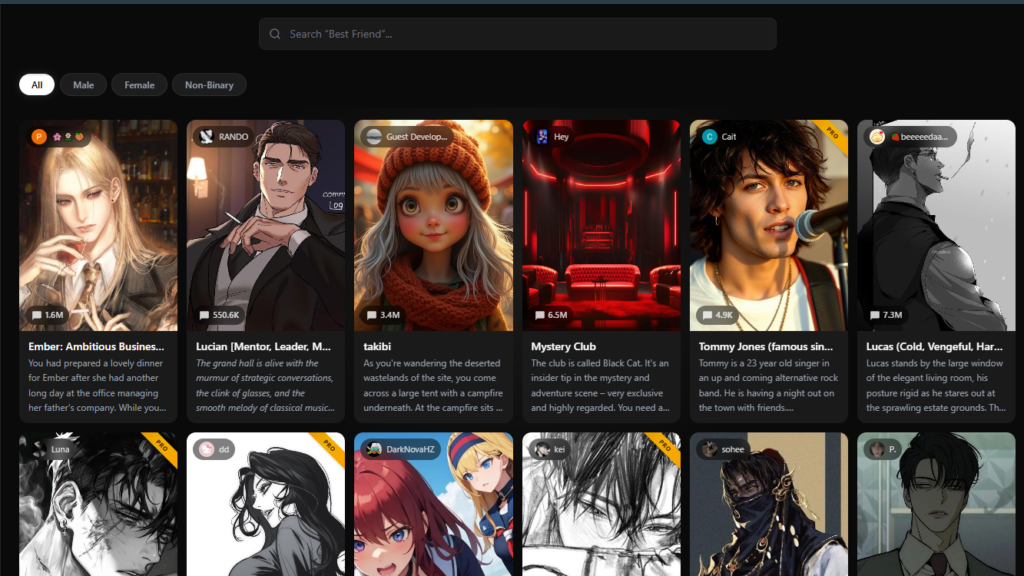1024x576 pixels.
Task: Click Cait's teal C avatar
Action: tap(709, 136)
